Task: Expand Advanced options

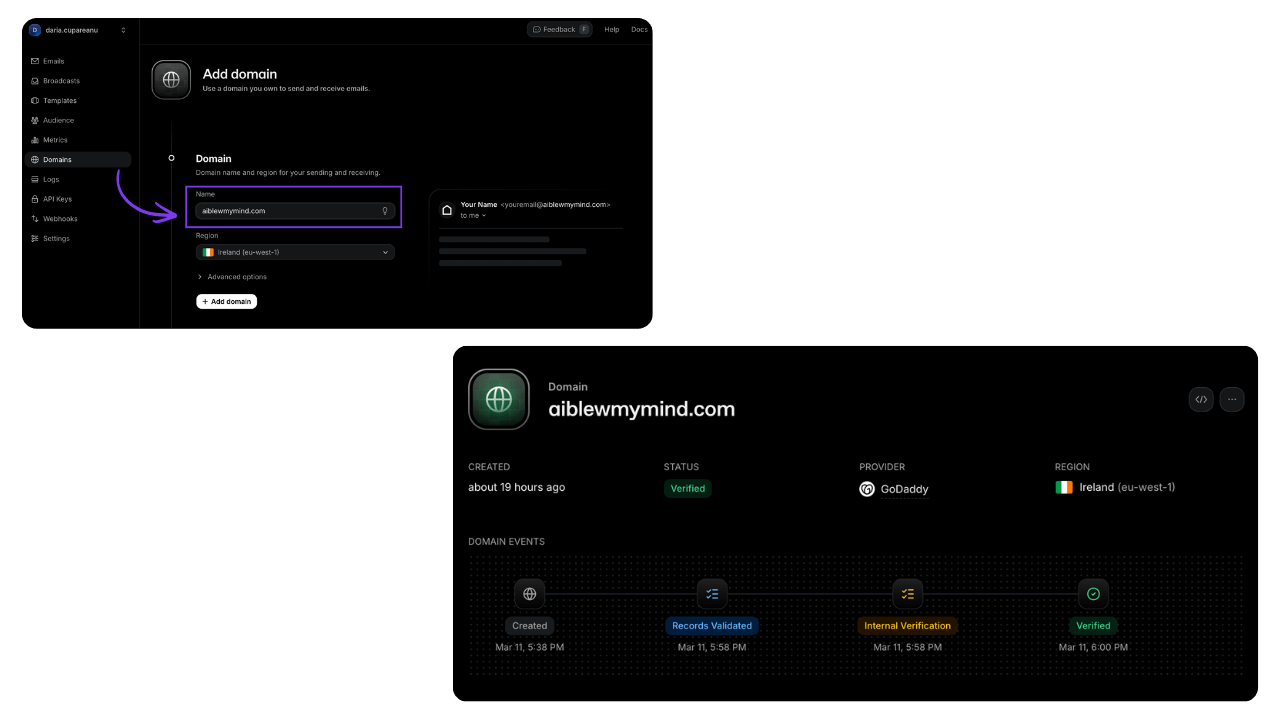Action: point(232,277)
